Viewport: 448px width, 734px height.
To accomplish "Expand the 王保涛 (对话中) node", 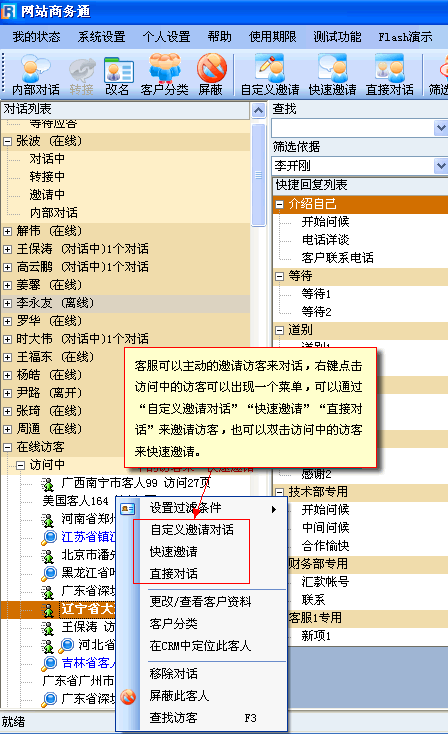I will [x=7, y=249].
